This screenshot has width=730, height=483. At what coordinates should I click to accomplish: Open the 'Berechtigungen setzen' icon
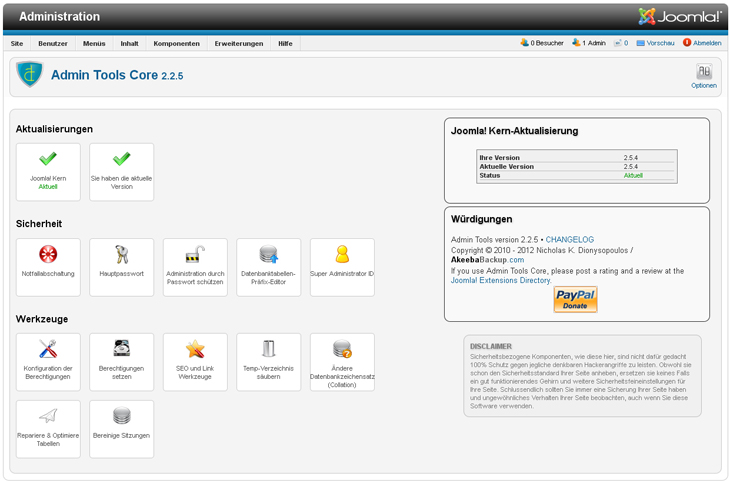[122, 362]
